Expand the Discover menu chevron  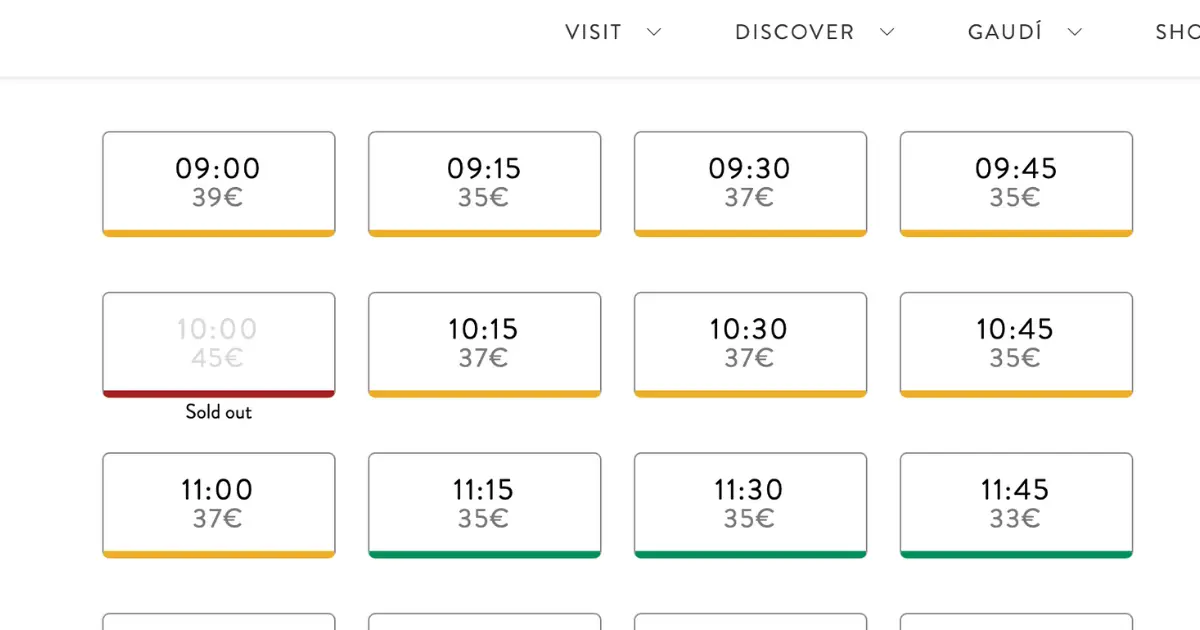tap(887, 32)
